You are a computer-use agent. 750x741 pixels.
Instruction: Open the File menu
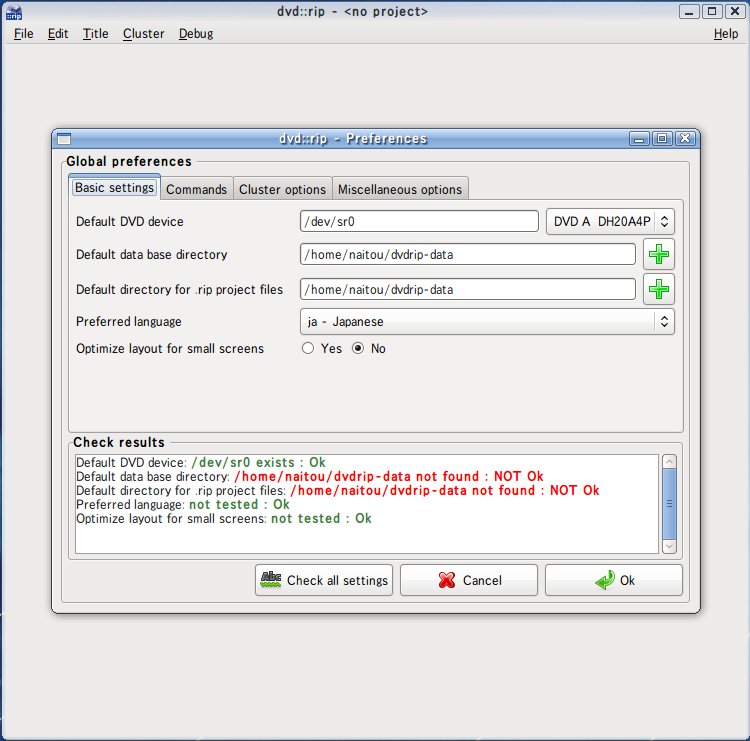pos(23,34)
